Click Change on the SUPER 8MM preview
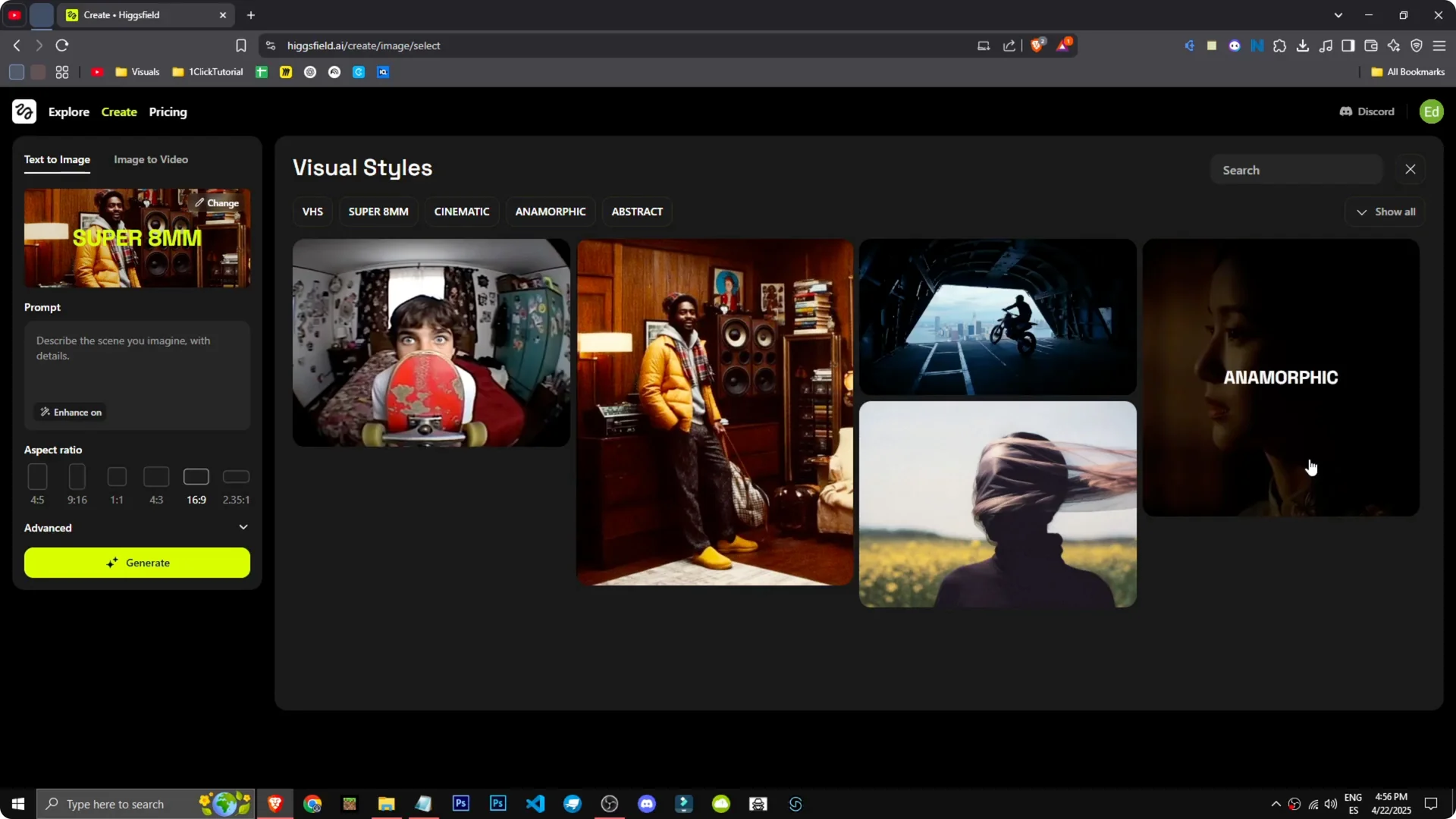Viewport: 1456px width, 819px height. click(218, 202)
